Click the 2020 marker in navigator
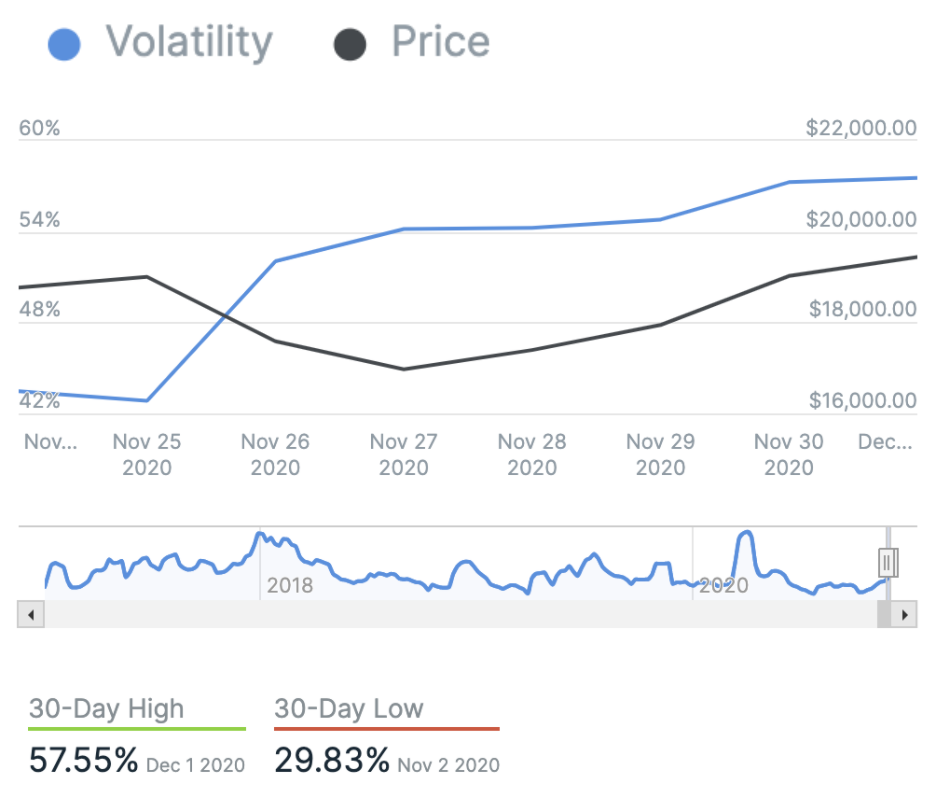936x794 pixels. [x=723, y=585]
